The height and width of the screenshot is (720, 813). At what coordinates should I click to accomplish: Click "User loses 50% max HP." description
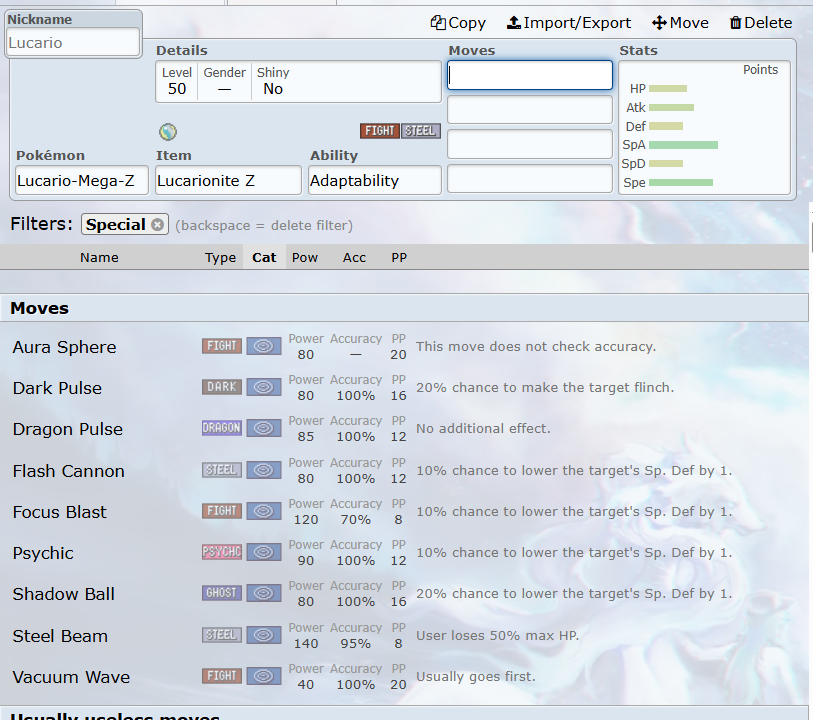[x=498, y=636]
